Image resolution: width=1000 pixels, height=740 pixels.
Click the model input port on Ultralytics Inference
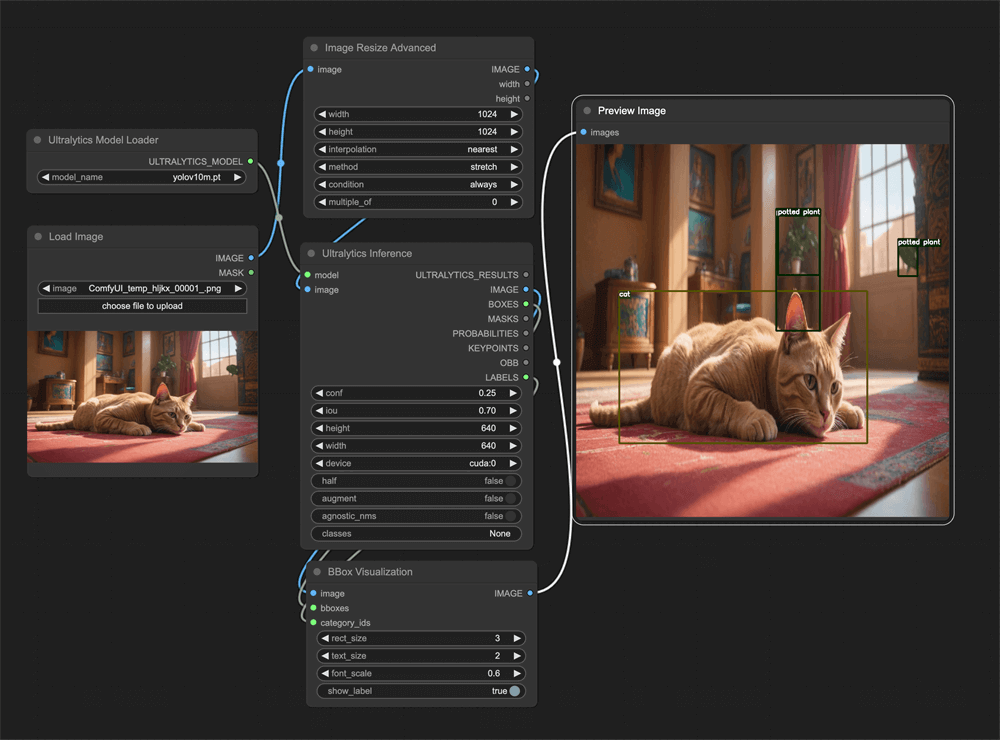coord(307,275)
